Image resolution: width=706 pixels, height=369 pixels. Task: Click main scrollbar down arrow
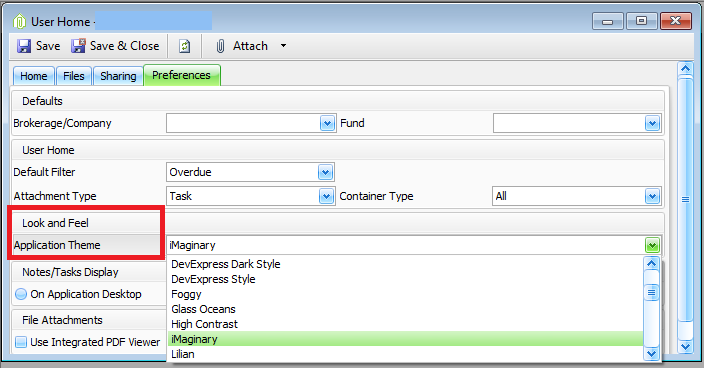click(685, 346)
